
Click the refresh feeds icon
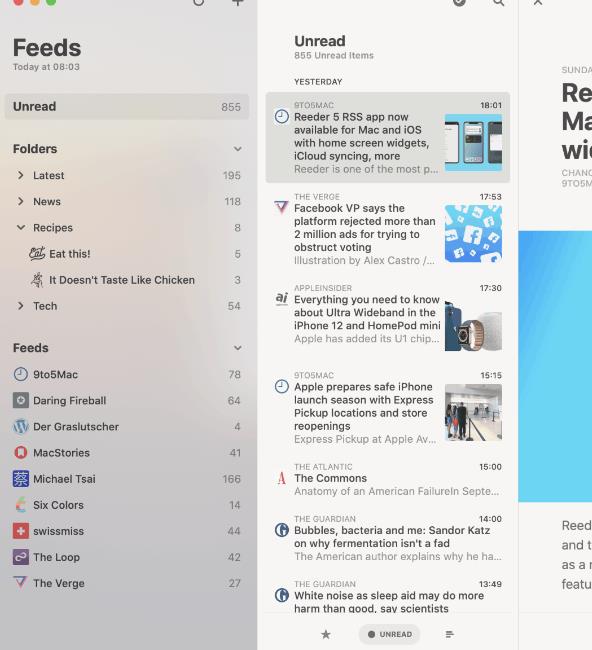199,2
